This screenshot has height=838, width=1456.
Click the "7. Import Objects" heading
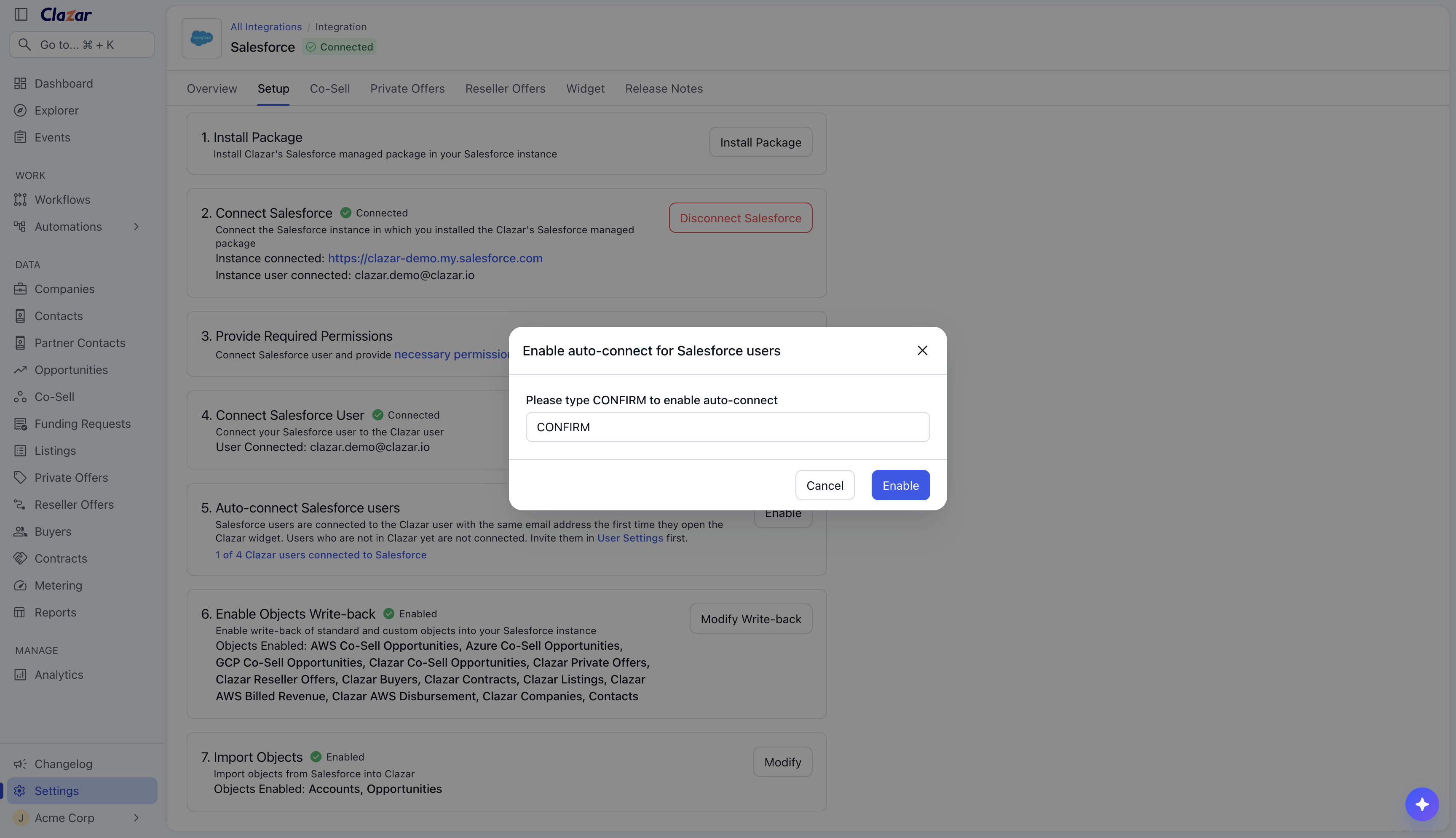[x=252, y=758]
